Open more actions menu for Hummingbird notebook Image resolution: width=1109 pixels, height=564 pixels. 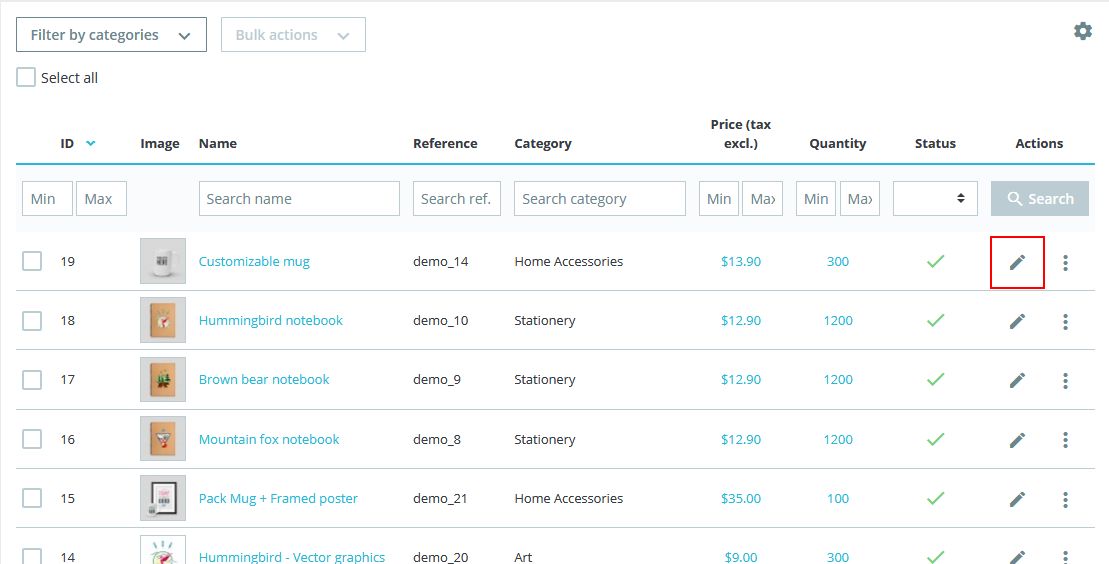tap(1065, 321)
